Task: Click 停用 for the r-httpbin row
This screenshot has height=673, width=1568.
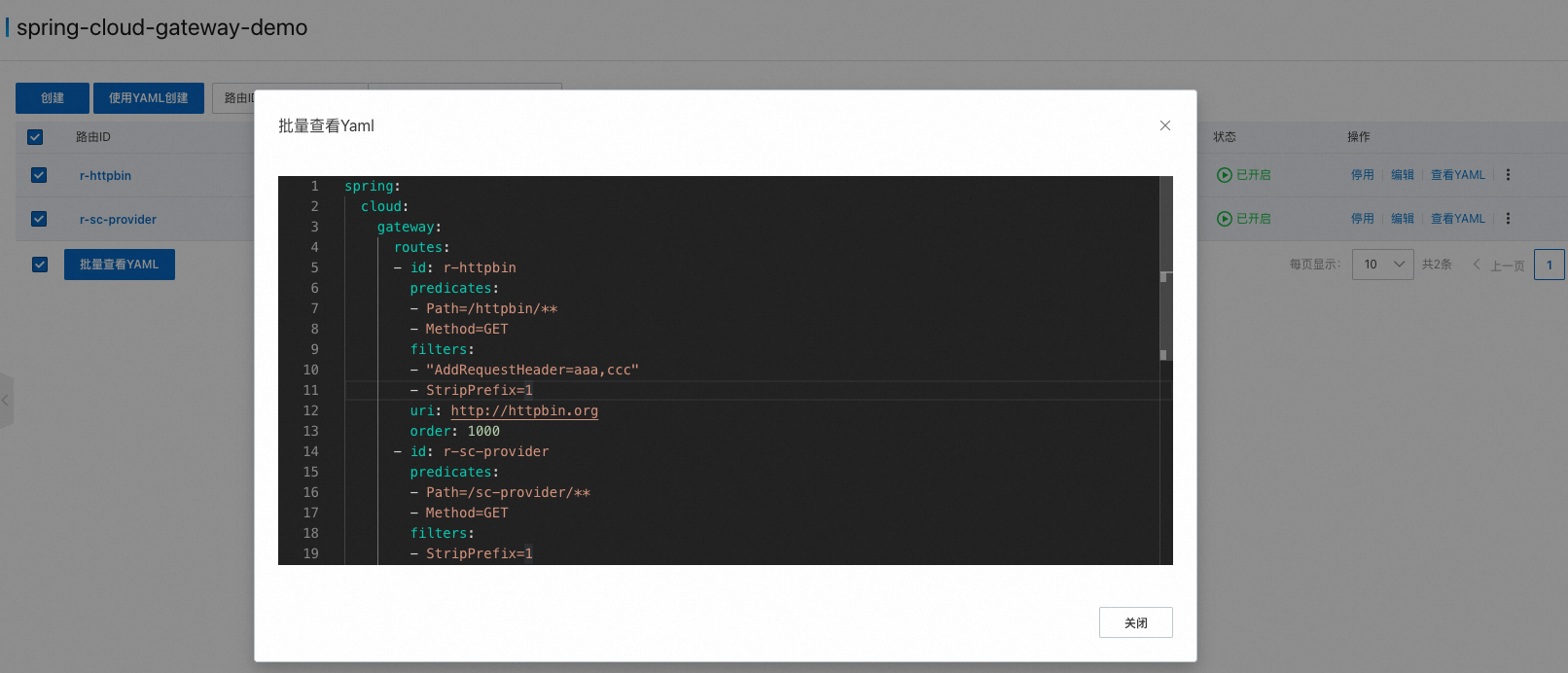Action: click(1363, 175)
